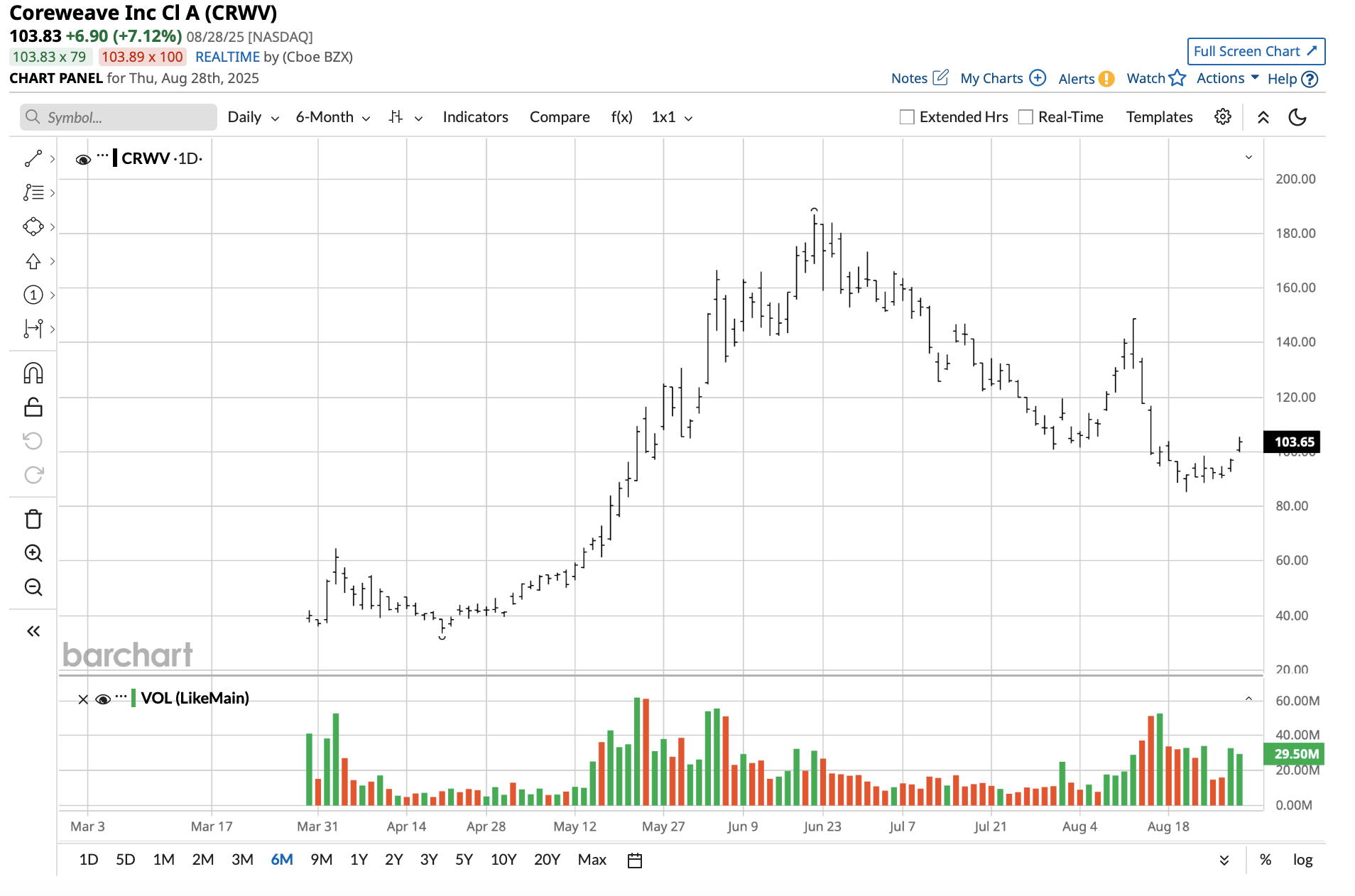This screenshot has height=896, width=1355.
Task: Zoom in with the magnifier plus
Action: tap(33, 553)
